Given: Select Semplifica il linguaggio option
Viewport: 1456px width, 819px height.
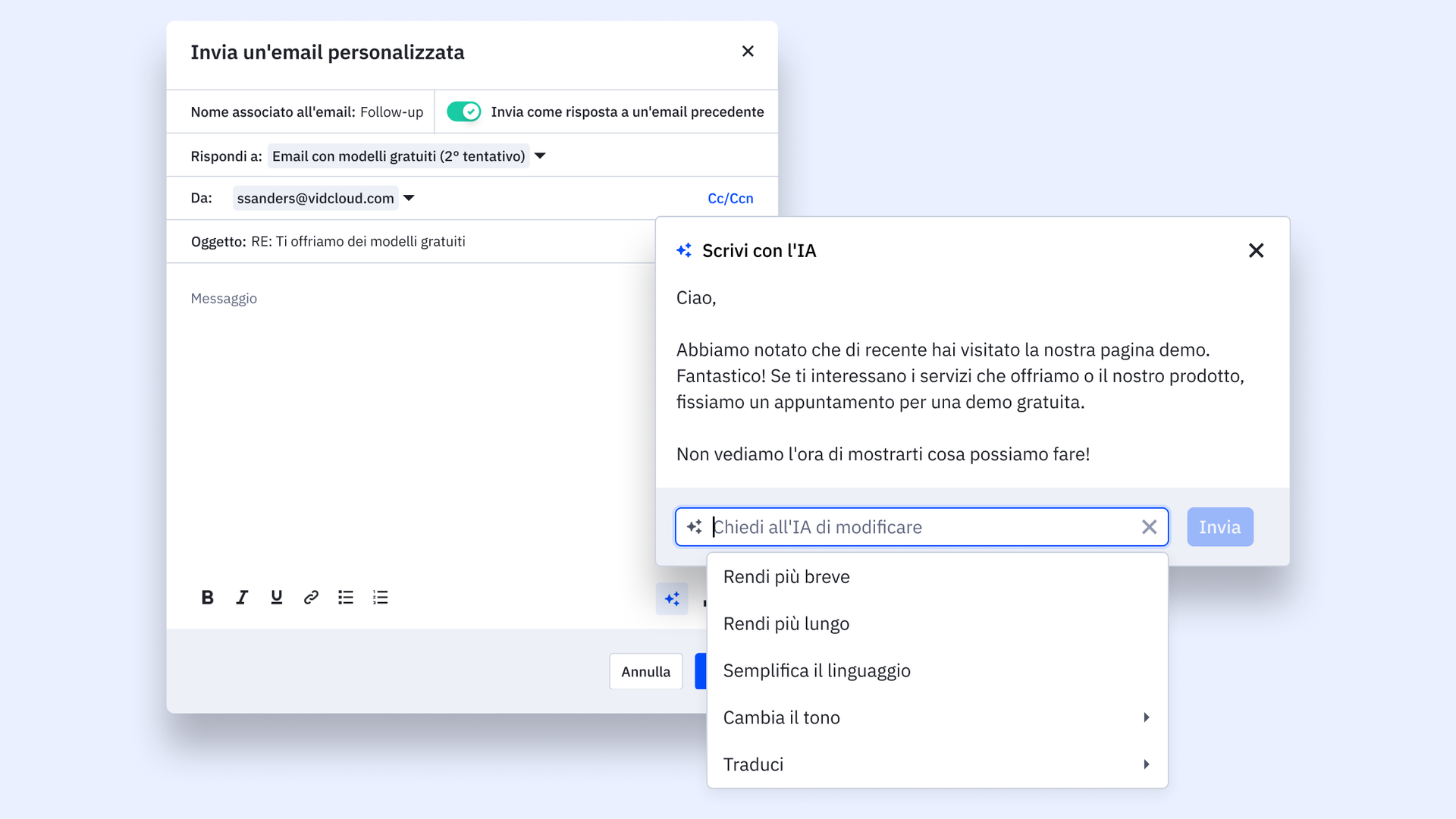Looking at the screenshot, I should click(x=817, y=671).
